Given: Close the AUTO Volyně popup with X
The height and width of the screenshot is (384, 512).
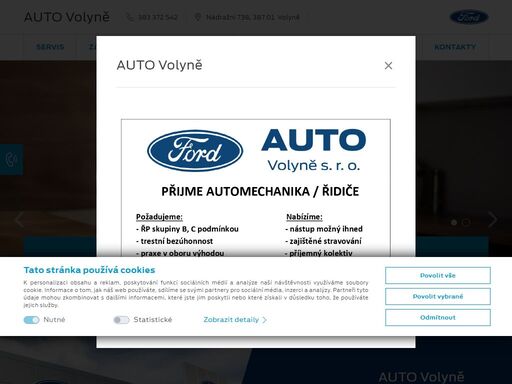Looking at the screenshot, I should tap(388, 66).
